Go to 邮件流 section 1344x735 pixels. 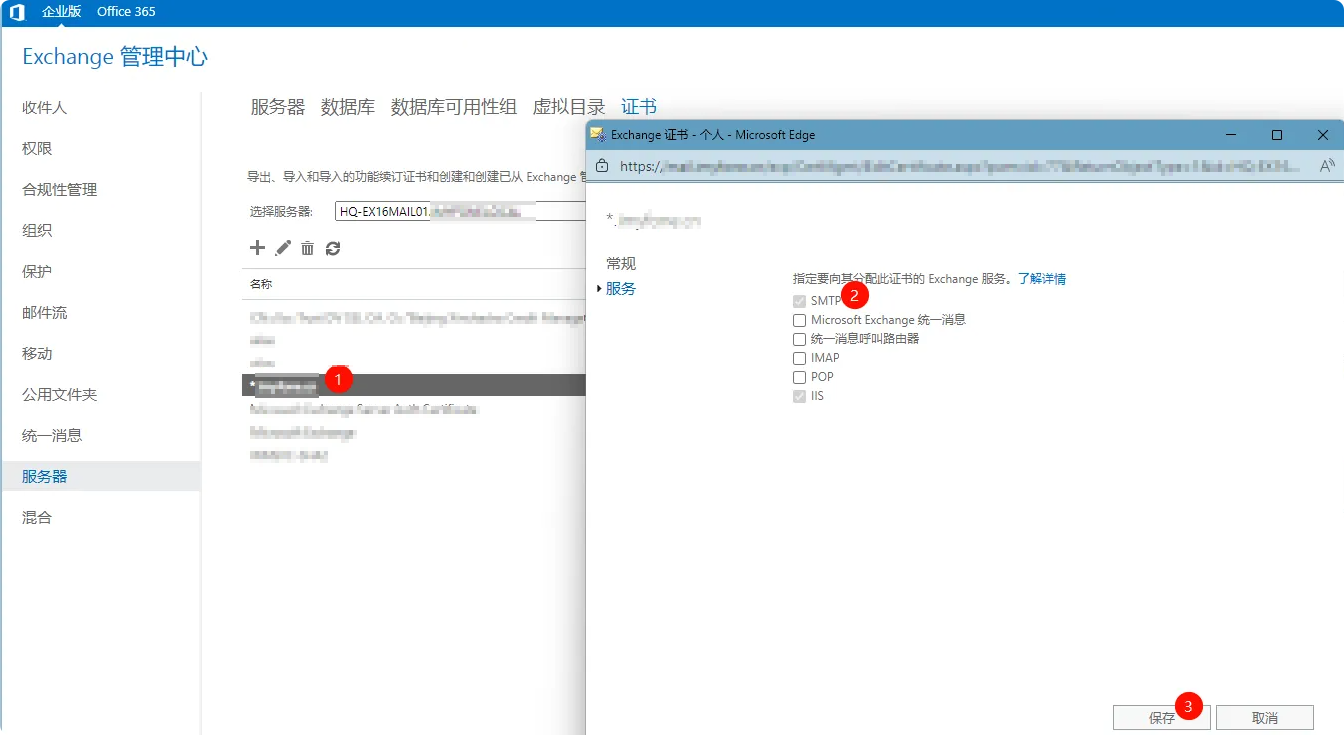[x=45, y=312]
